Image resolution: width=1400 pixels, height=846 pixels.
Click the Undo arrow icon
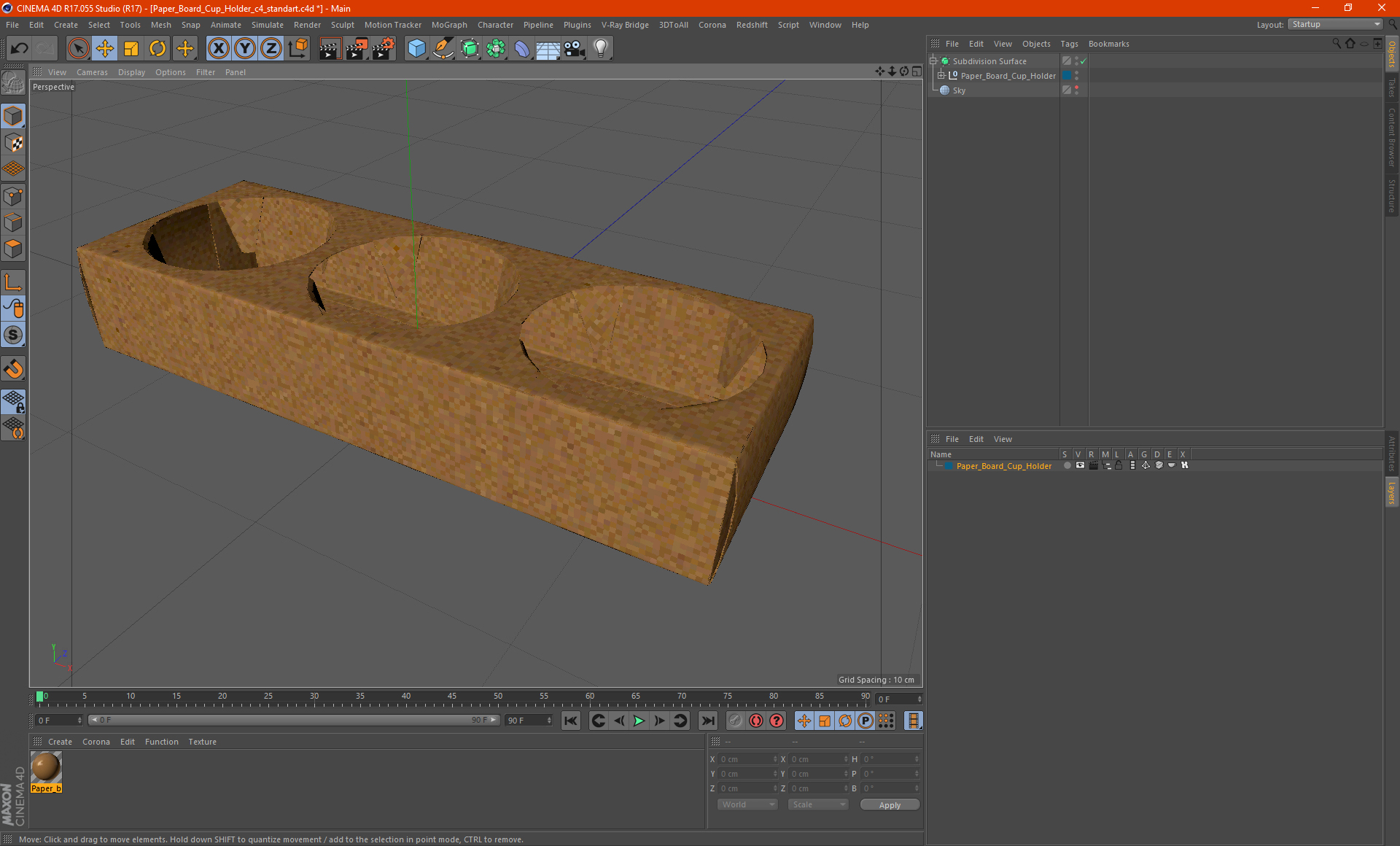[20, 49]
